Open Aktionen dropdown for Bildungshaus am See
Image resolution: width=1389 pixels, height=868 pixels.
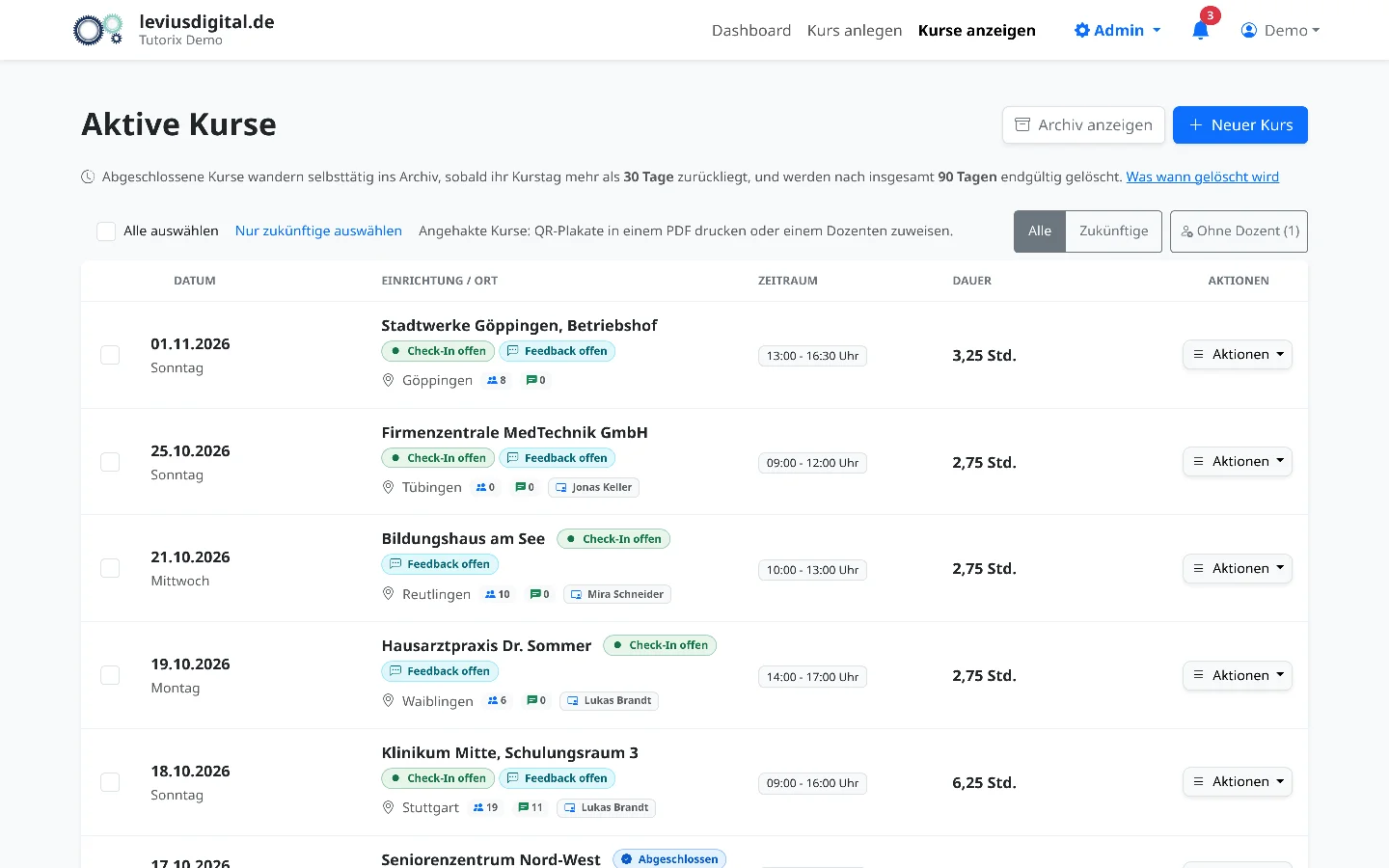(1238, 568)
